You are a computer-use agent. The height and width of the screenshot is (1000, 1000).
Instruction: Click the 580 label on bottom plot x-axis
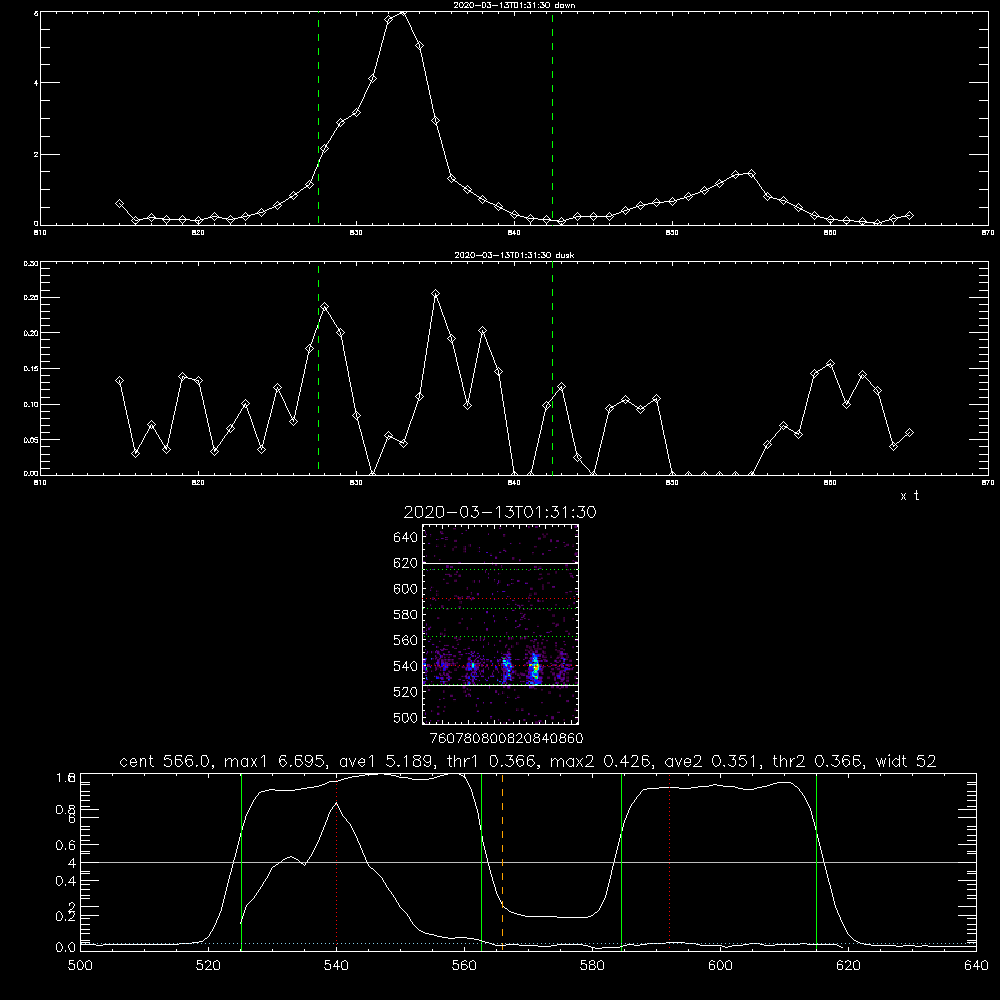[592, 966]
